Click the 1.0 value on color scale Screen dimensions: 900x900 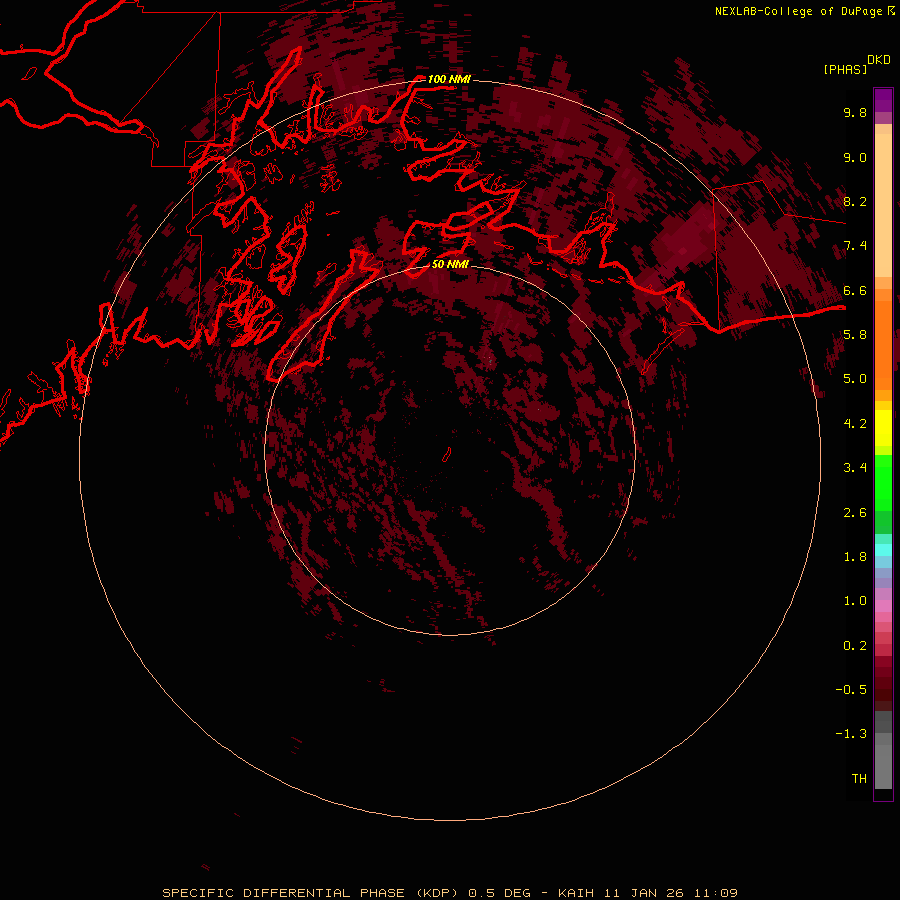(855, 601)
